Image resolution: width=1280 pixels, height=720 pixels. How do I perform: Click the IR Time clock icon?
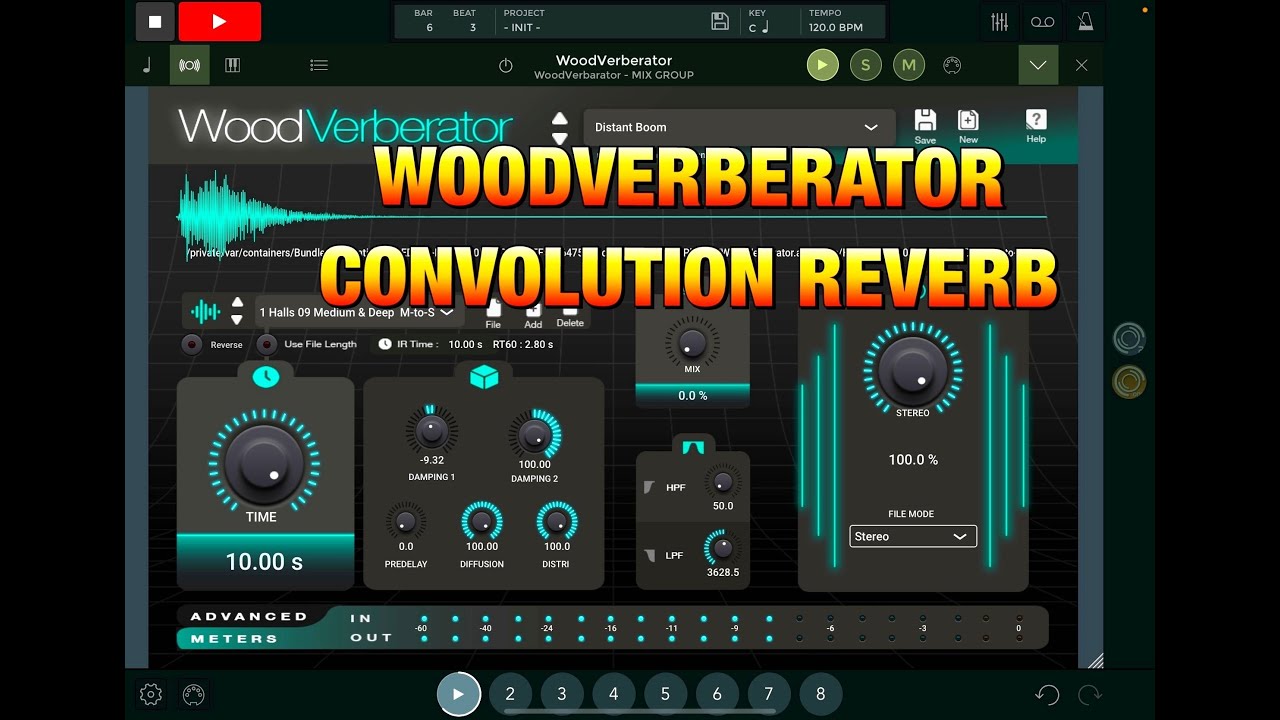(x=385, y=344)
